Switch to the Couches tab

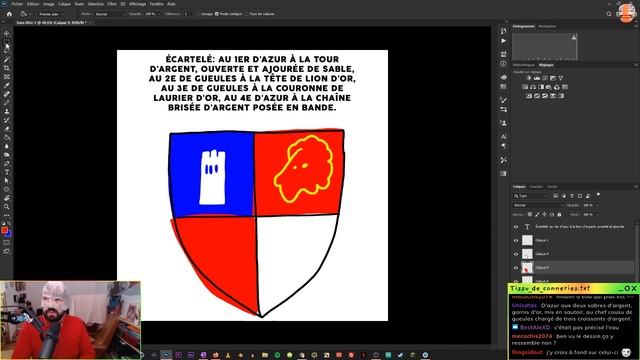pos(536,187)
